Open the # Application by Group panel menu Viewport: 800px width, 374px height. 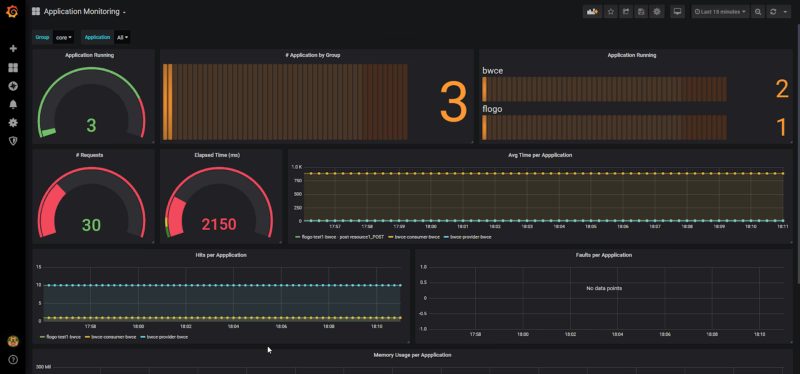(313, 55)
